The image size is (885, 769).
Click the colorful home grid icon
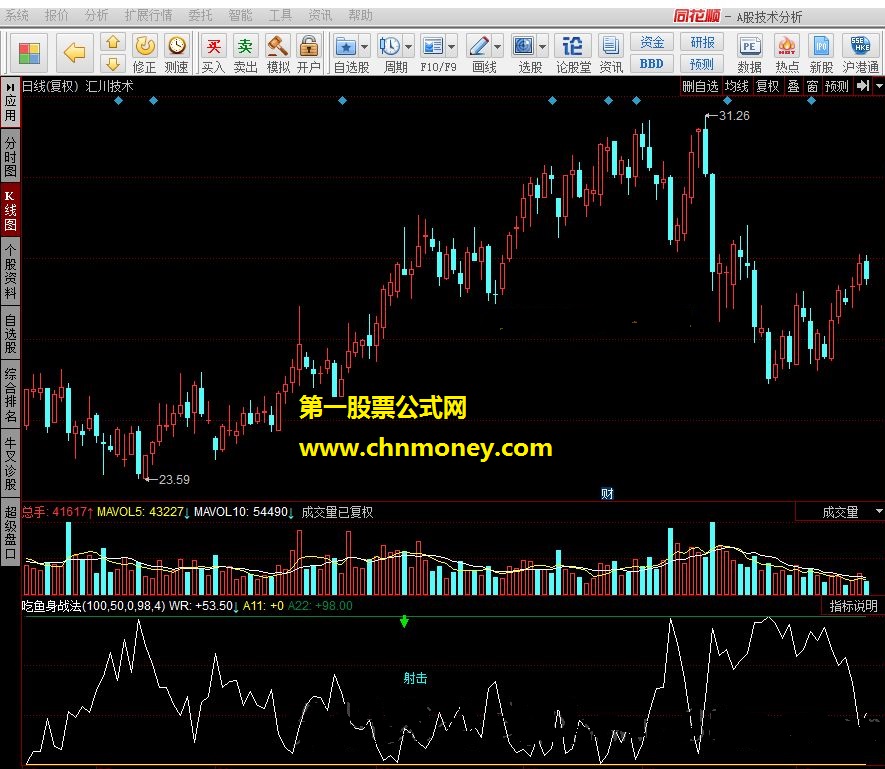coord(29,54)
